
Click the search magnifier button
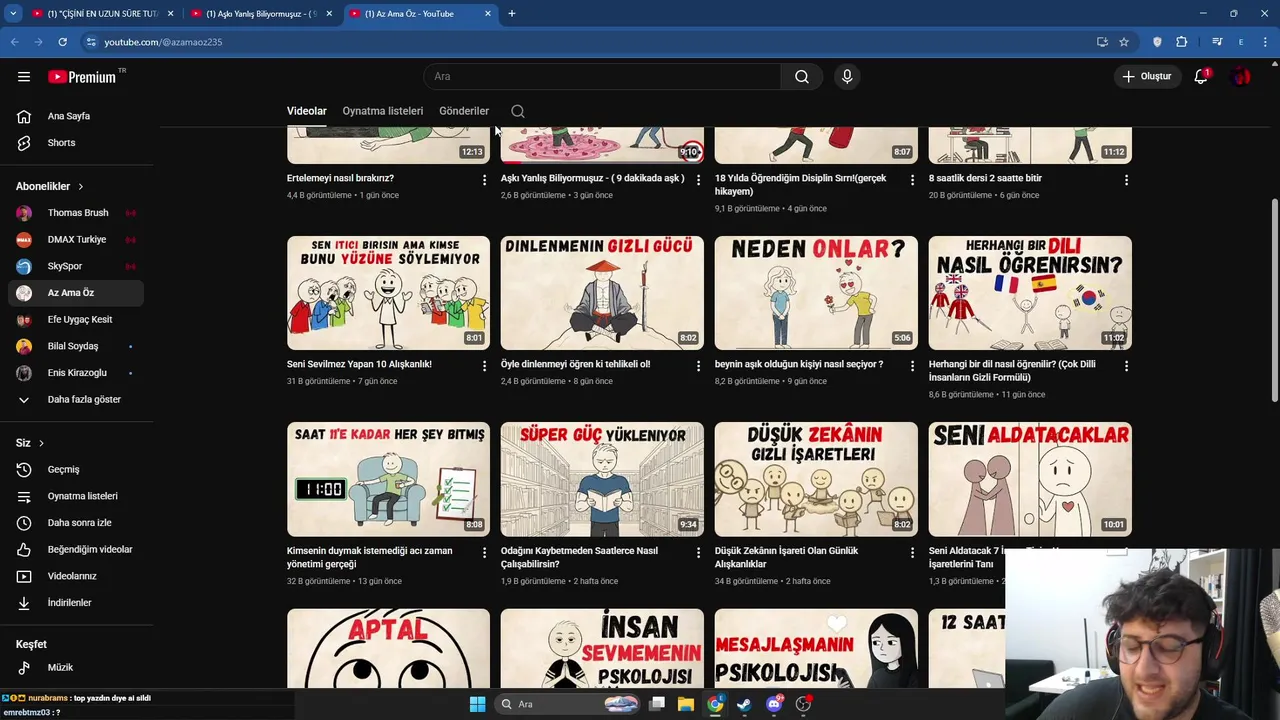tap(802, 77)
